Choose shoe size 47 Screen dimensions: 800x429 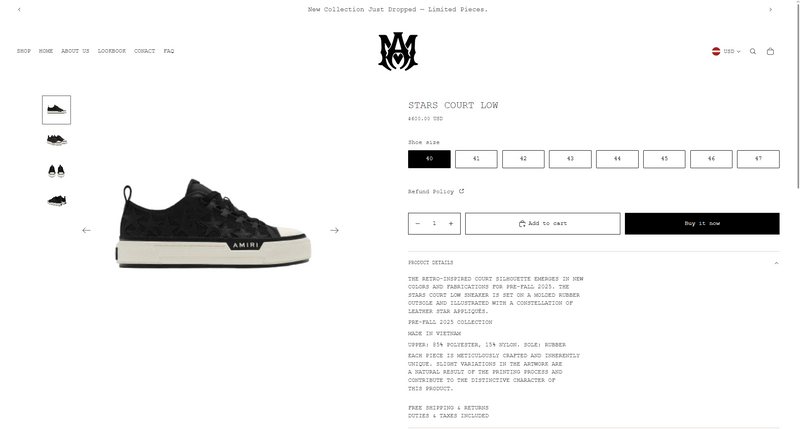(758, 159)
